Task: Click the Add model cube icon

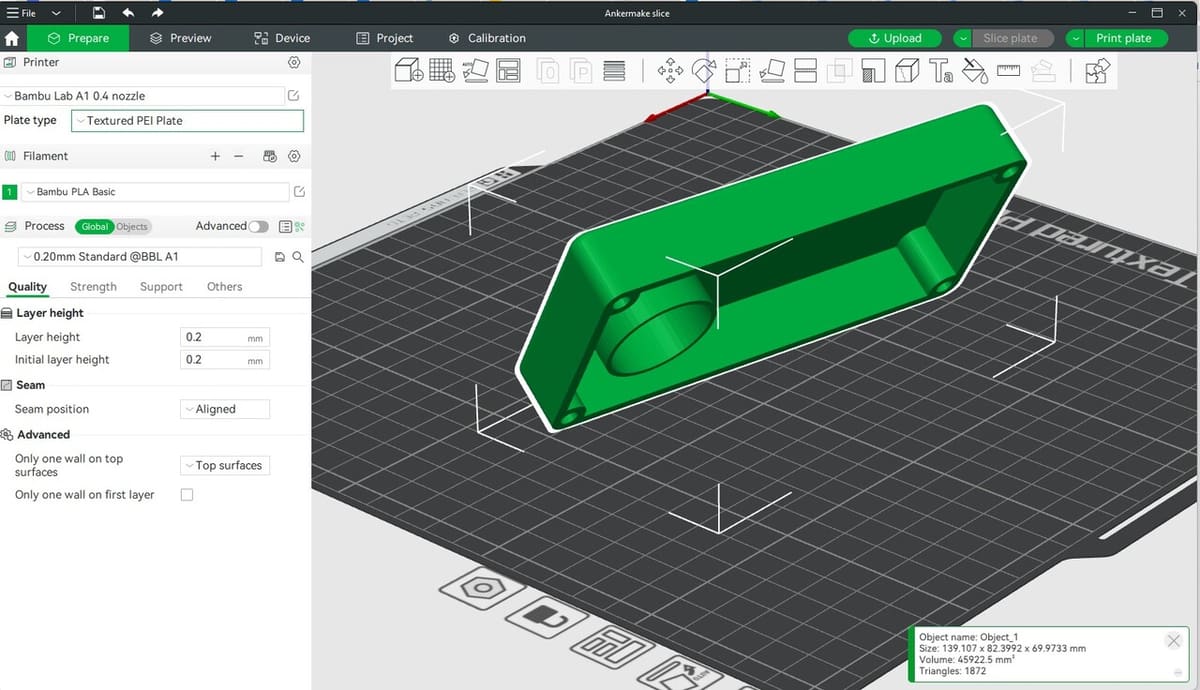Action: 408,71
